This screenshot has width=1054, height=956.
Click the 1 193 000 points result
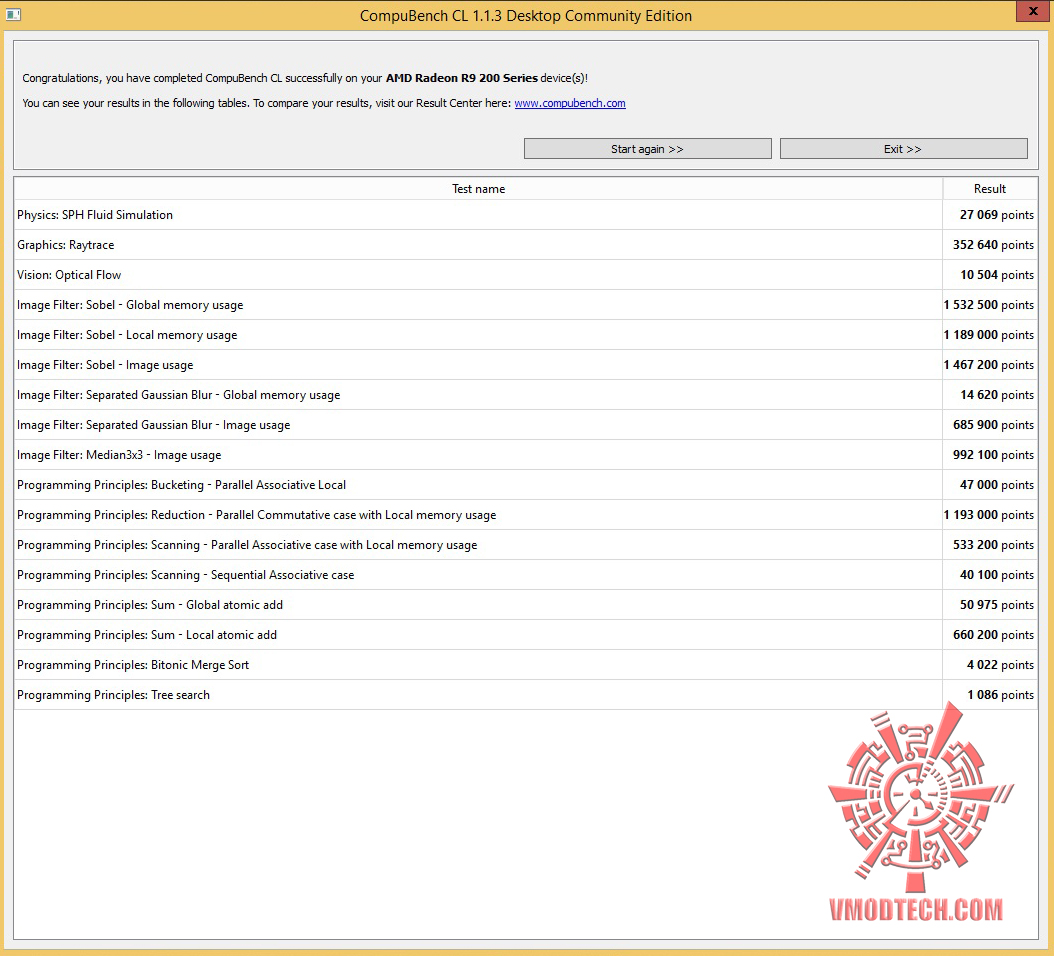coord(989,515)
